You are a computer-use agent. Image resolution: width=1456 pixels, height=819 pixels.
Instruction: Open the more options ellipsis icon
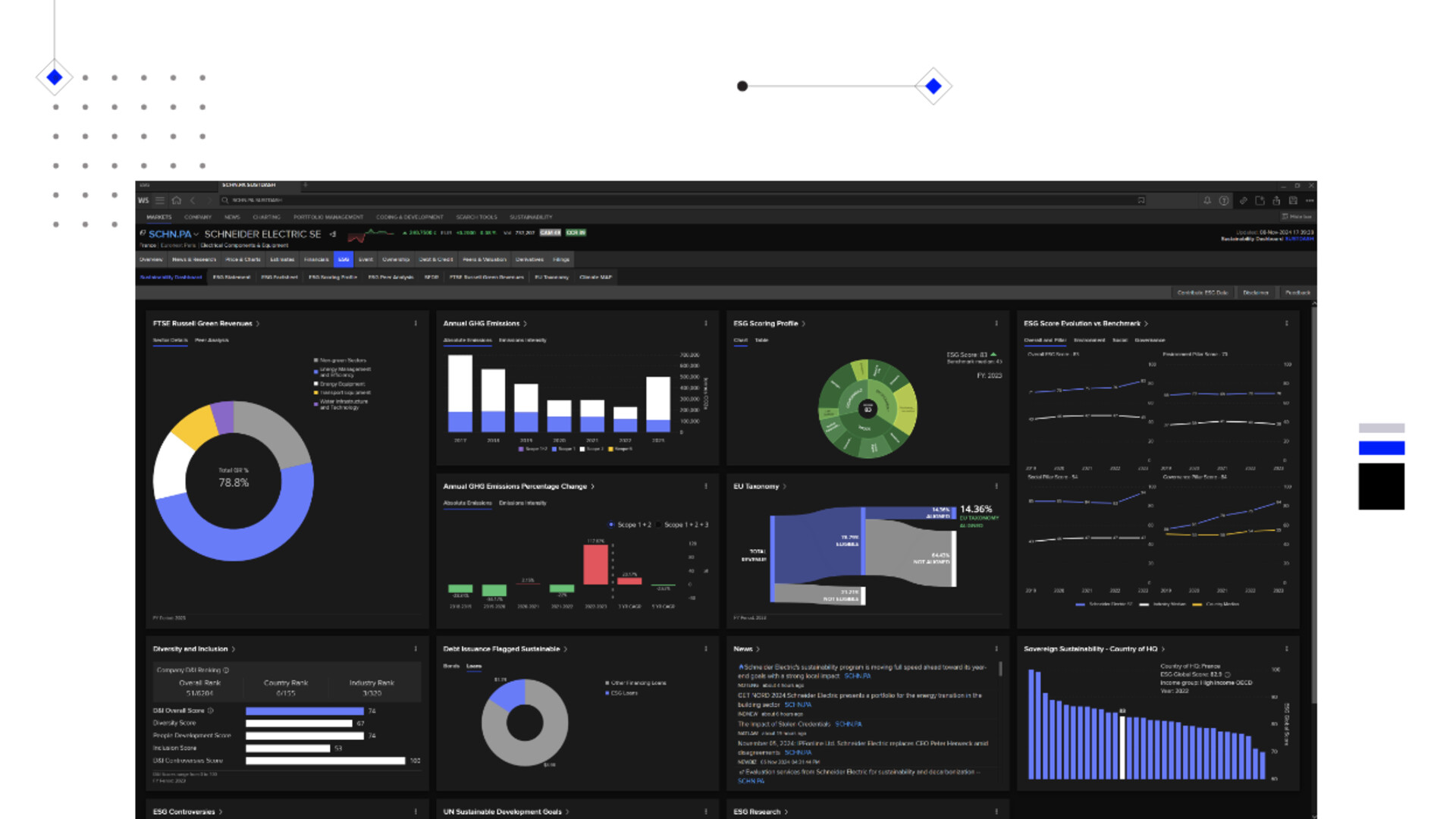(x=1310, y=200)
